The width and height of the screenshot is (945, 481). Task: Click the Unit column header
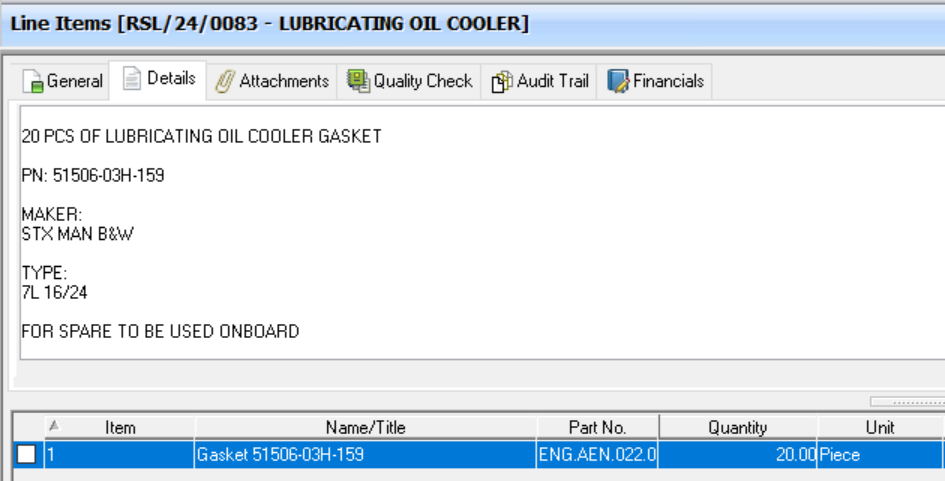click(x=880, y=427)
